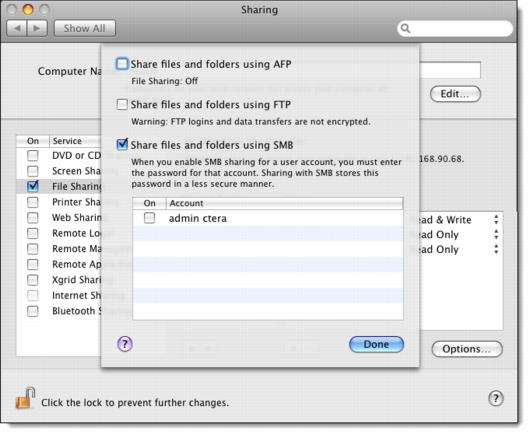Click the Done button
The height and width of the screenshot is (434, 530).
[376, 344]
